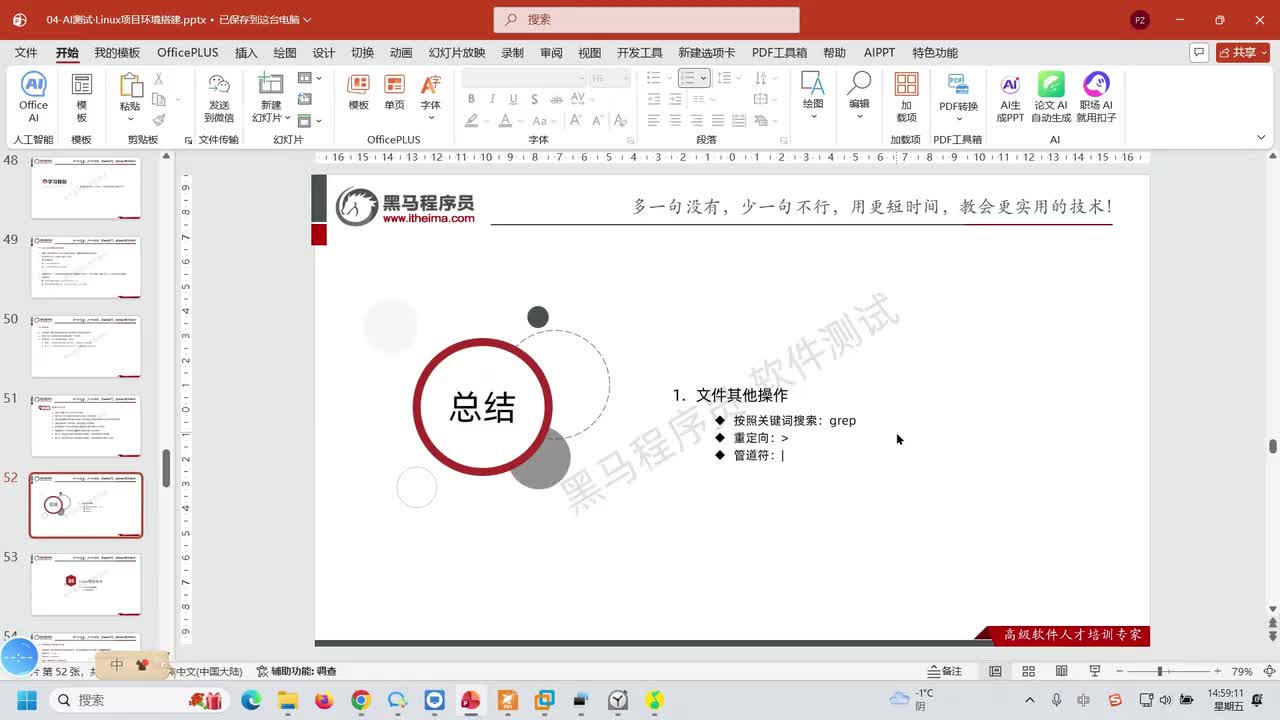Open the 模板 template gallery beside Office AI

click(x=82, y=97)
